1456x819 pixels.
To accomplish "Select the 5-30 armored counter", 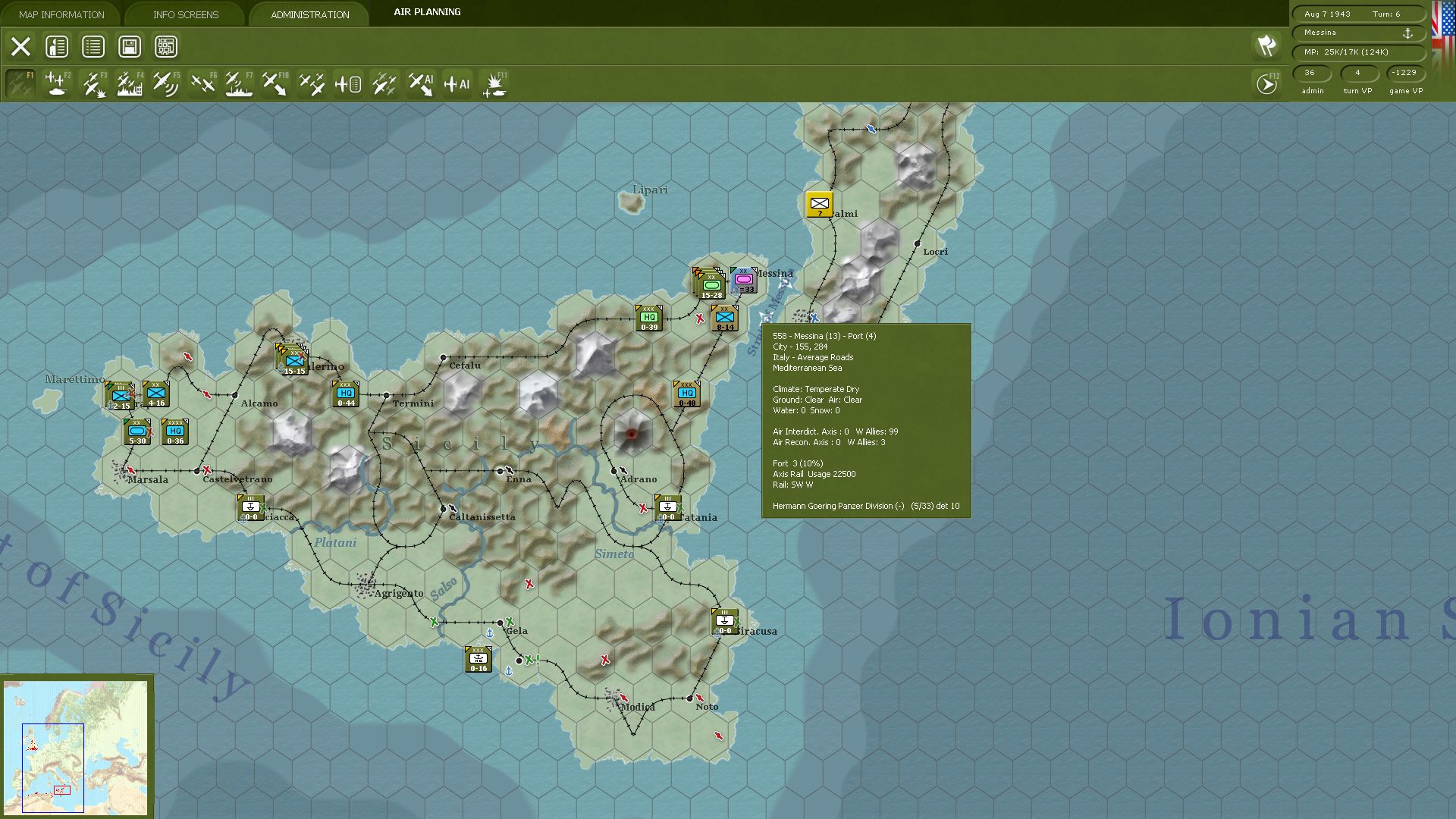I will click(x=137, y=432).
